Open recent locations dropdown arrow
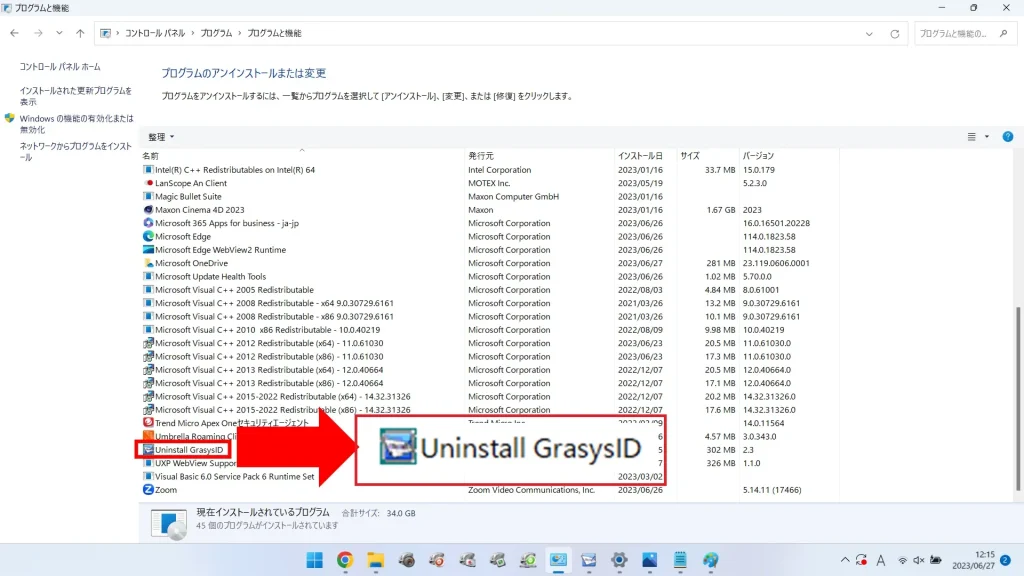1024x576 pixels. [59, 33]
